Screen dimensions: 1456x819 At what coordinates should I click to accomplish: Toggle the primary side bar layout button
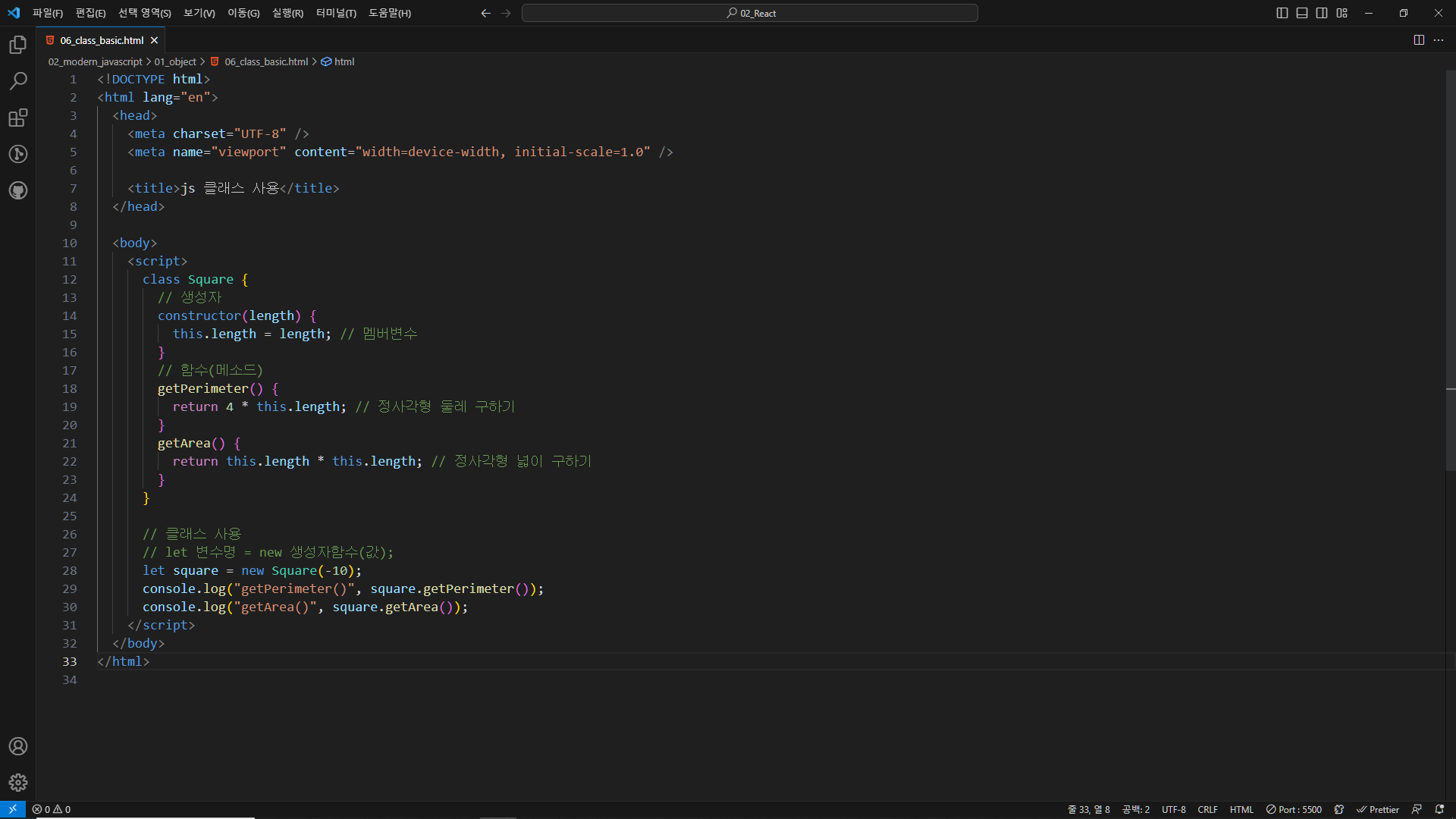1282,13
